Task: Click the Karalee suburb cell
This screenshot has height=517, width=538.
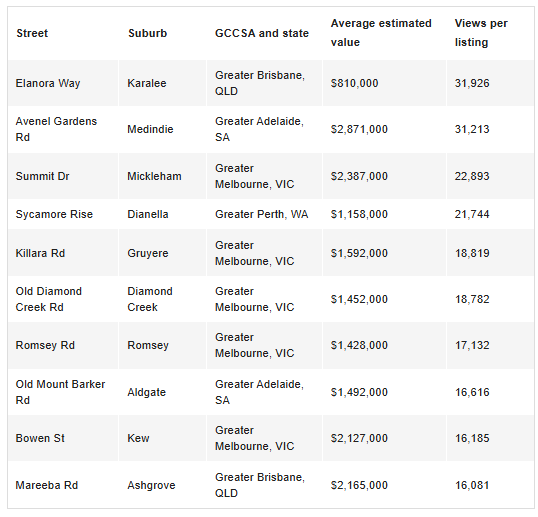Action: [x=147, y=83]
